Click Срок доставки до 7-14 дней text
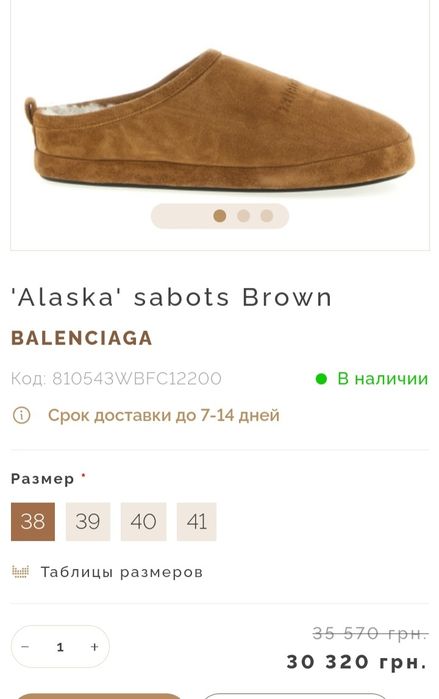This screenshot has width=439, height=699. [164, 415]
